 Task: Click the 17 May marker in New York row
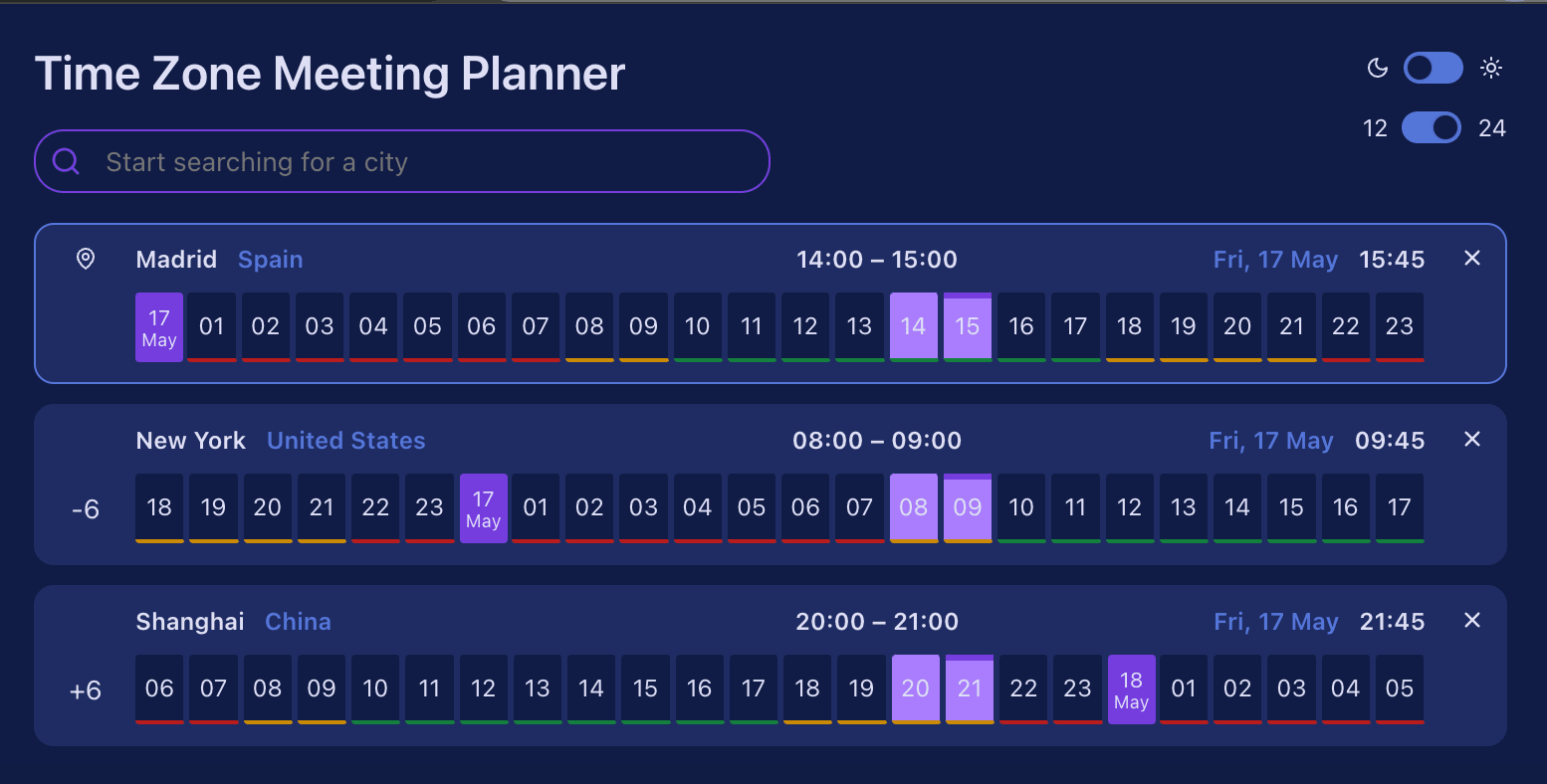click(x=484, y=508)
